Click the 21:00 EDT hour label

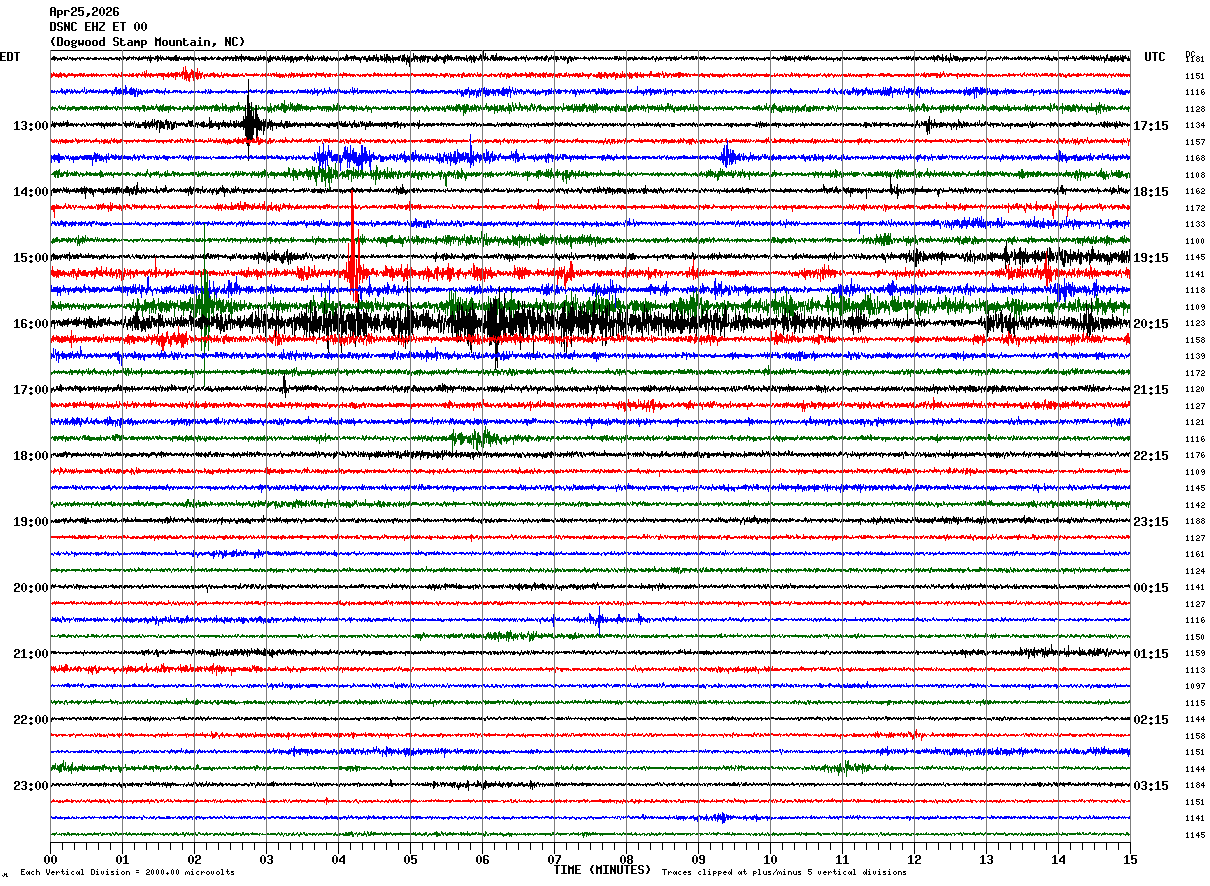click(30, 654)
